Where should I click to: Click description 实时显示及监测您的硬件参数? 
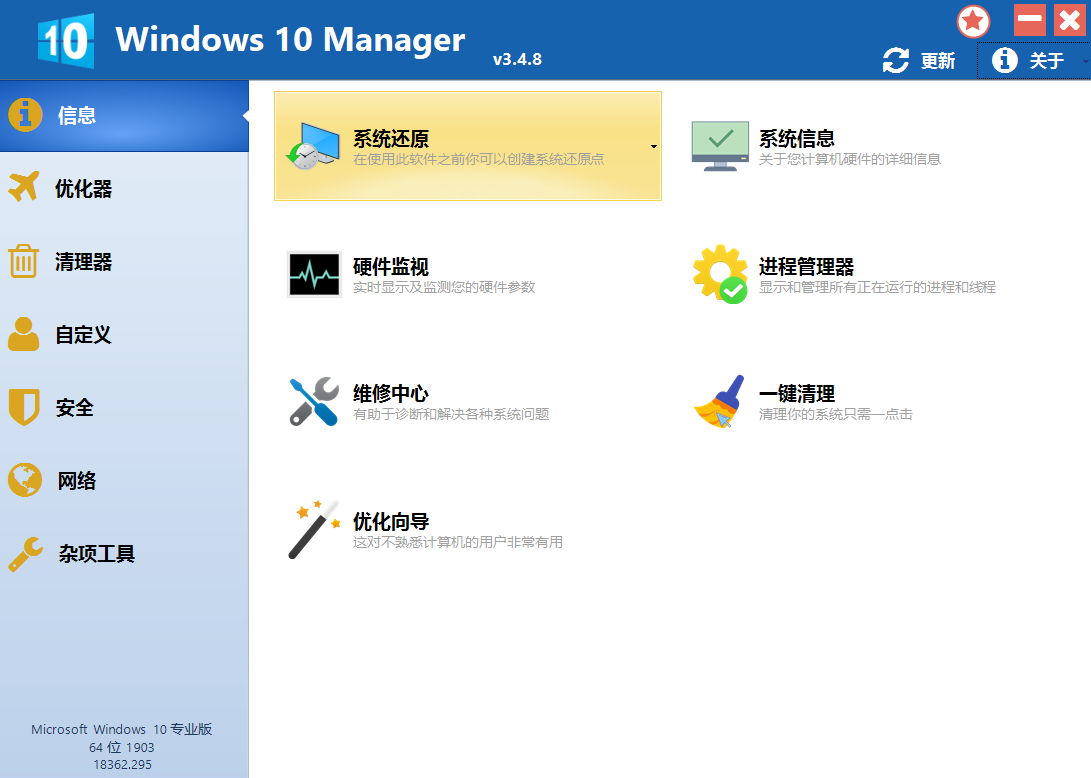click(x=444, y=287)
